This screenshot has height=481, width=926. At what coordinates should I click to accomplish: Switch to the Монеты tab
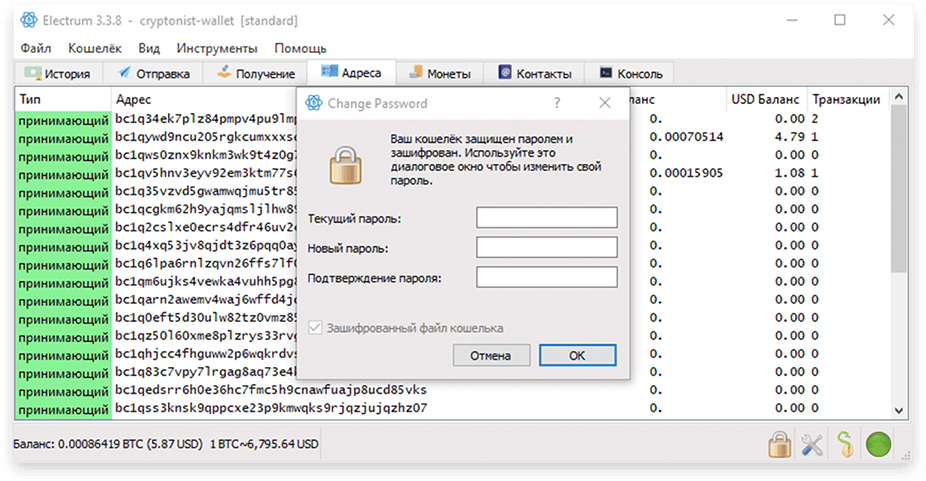point(440,73)
